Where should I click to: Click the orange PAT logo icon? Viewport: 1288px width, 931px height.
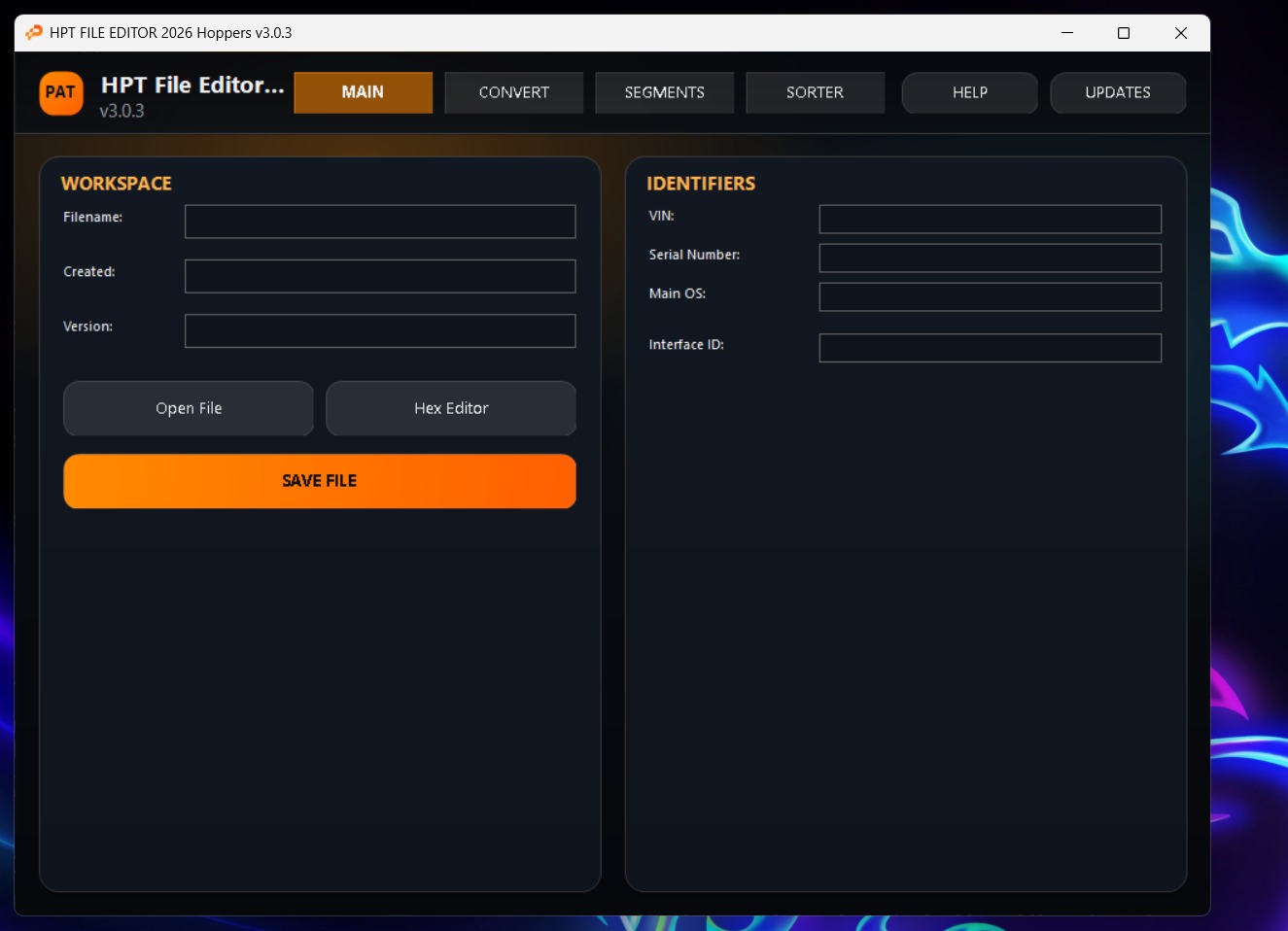coord(60,93)
